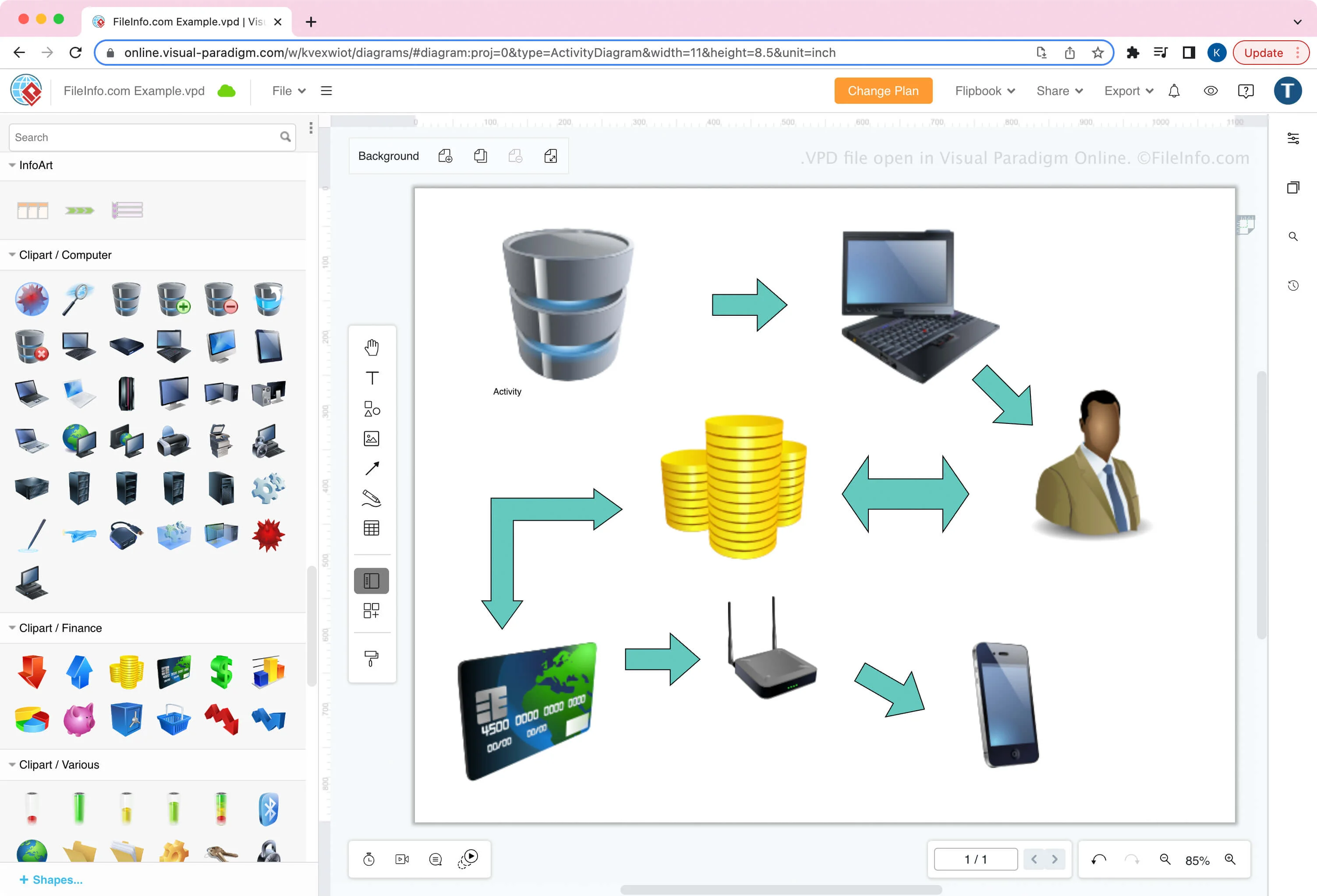The image size is (1317, 896).
Task: Click the Change Plan button
Action: click(x=883, y=91)
